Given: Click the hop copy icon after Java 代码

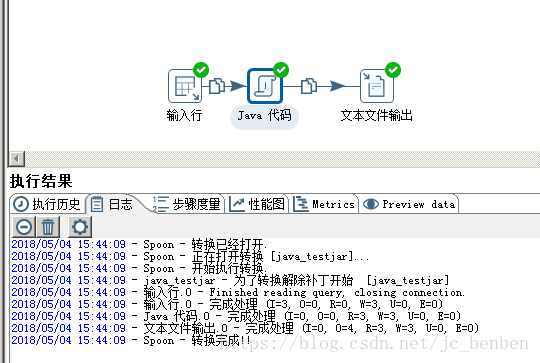Looking at the screenshot, I should (309, 86).
